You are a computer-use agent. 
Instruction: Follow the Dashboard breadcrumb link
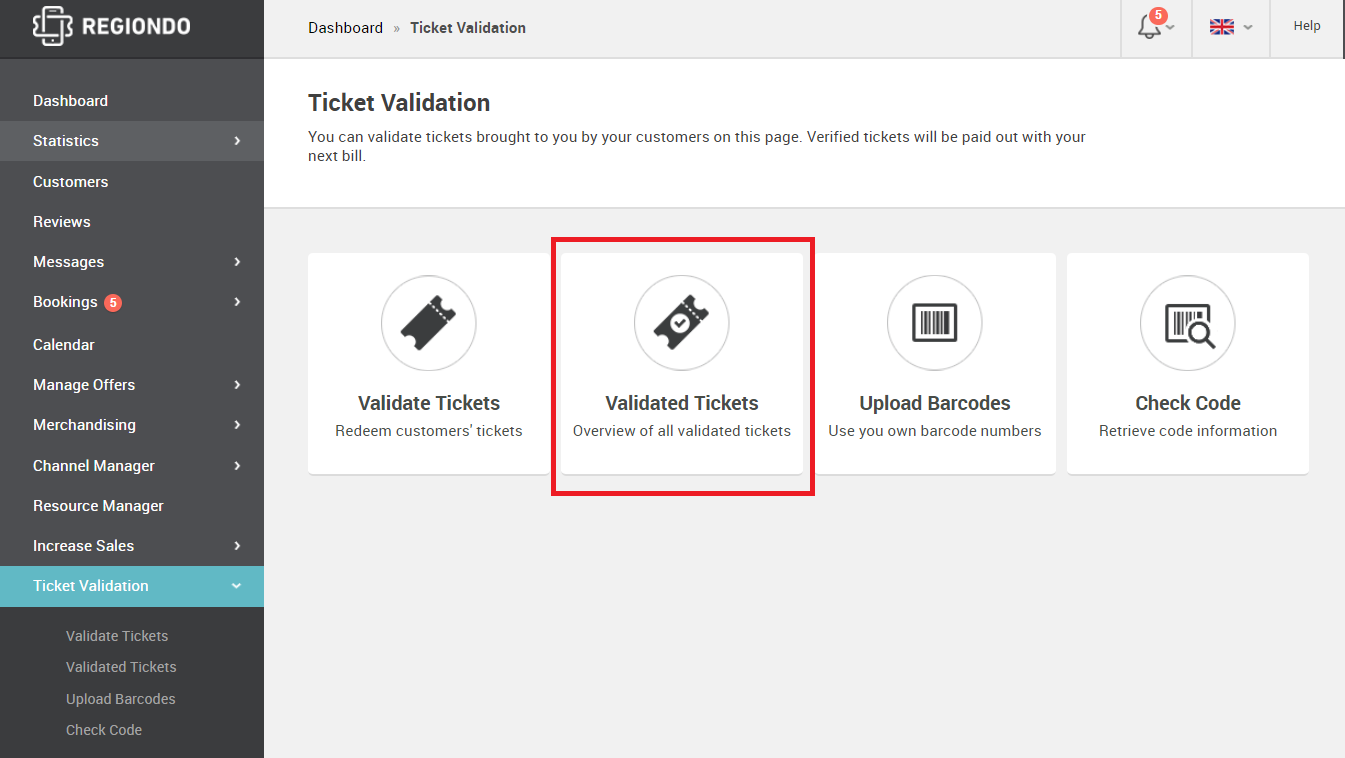(345, 28)
